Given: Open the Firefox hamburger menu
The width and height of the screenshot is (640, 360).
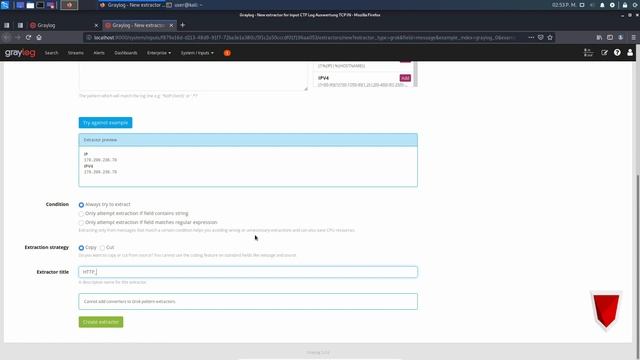Looking at the screenshot, I should pos(633,38).
